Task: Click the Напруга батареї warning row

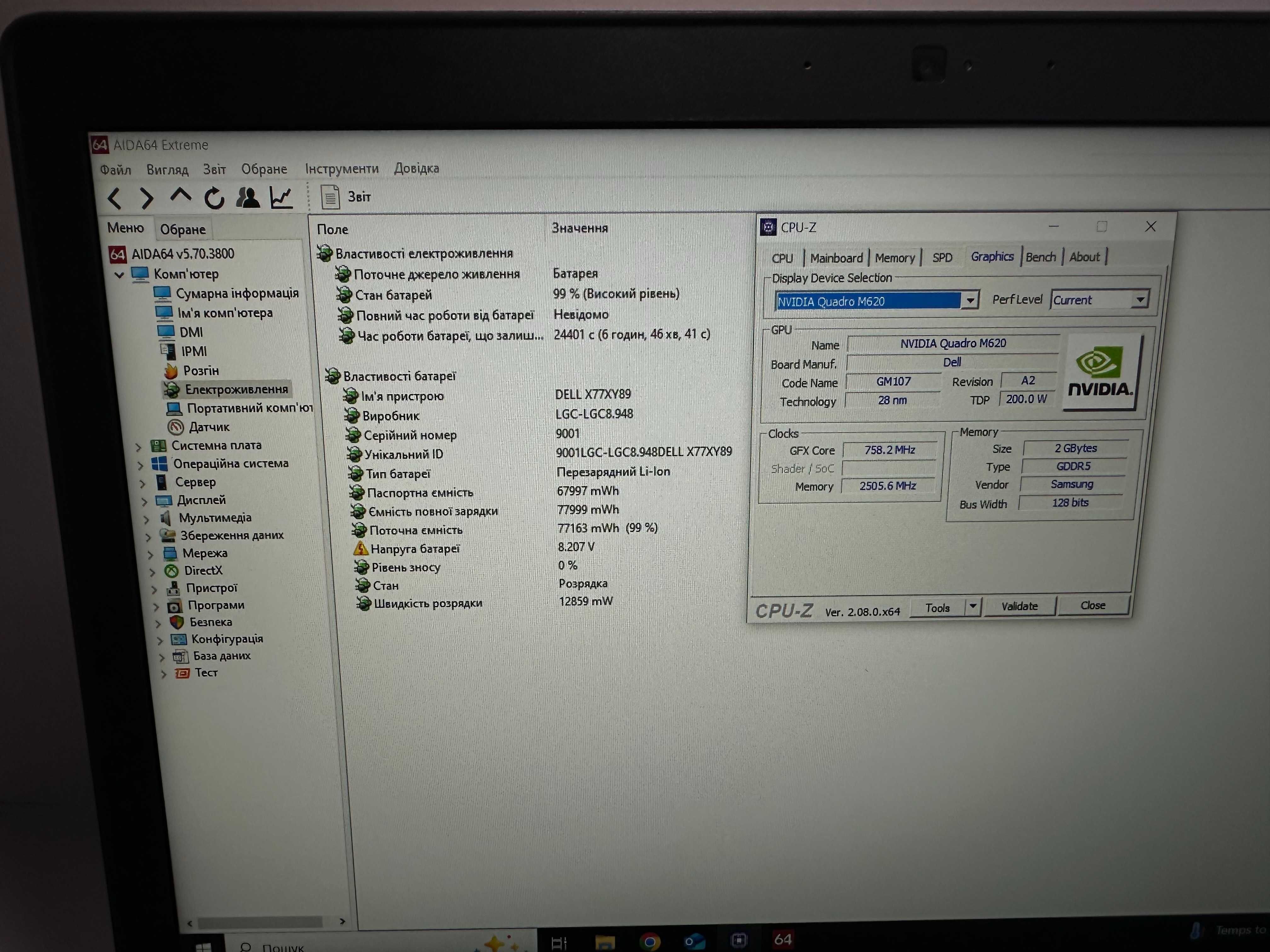Action: [x=474, y=548]
